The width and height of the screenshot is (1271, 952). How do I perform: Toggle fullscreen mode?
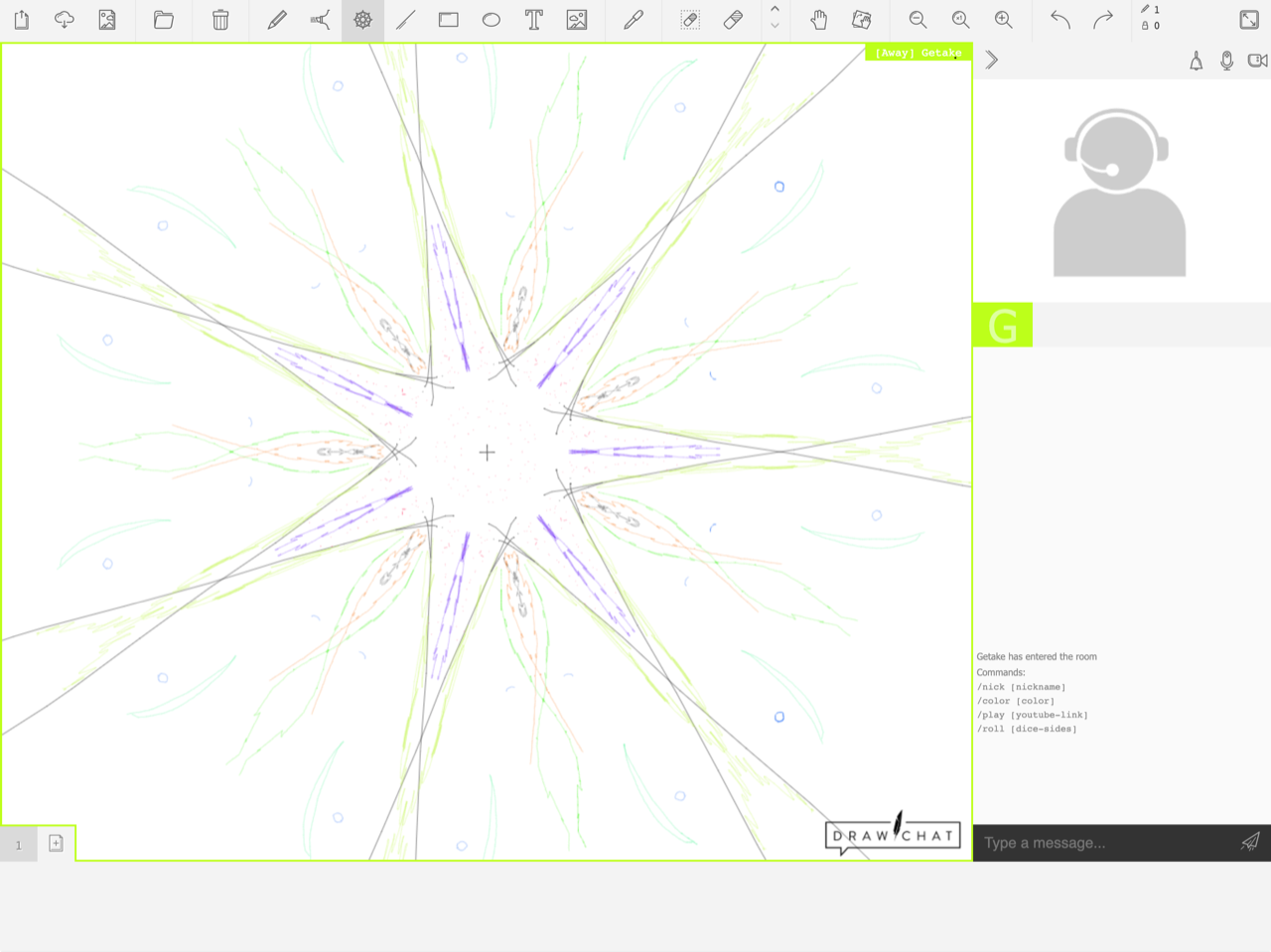pyautogui.click(x=1249, y=20)
